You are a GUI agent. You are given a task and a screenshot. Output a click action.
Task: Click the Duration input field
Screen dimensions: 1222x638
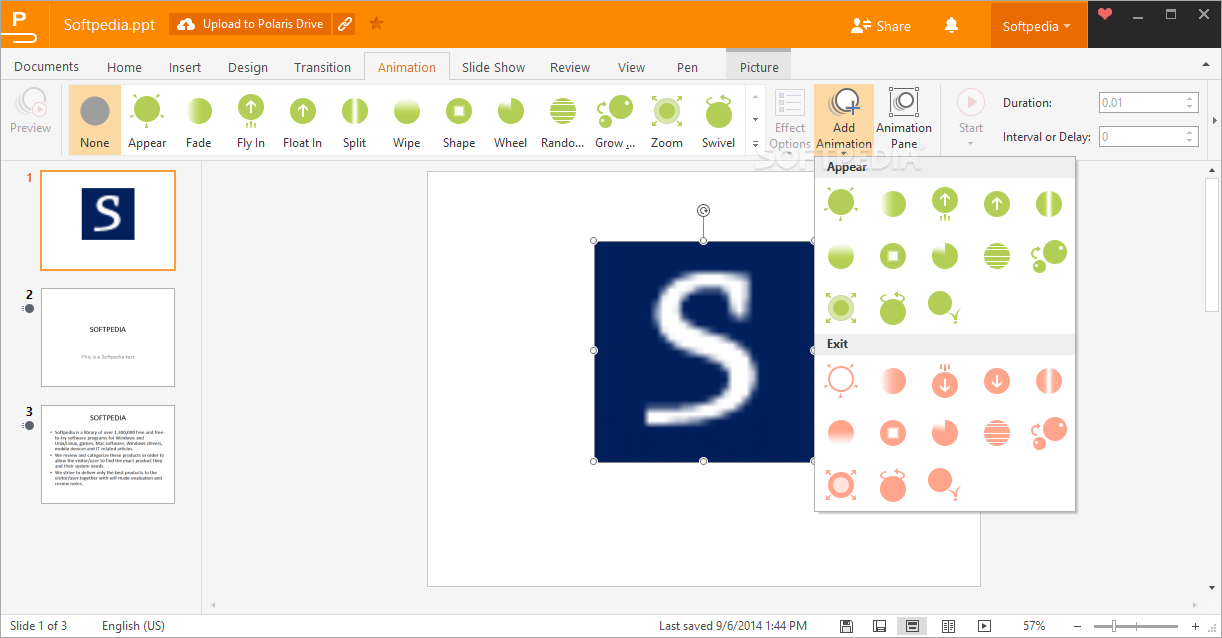pos(1141,102)
